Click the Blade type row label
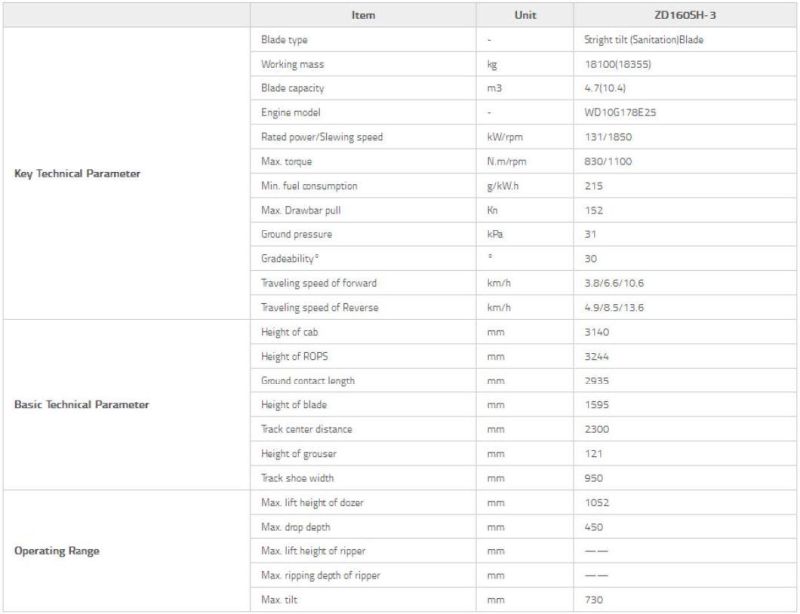800x614 pixels. coord(284,40)
